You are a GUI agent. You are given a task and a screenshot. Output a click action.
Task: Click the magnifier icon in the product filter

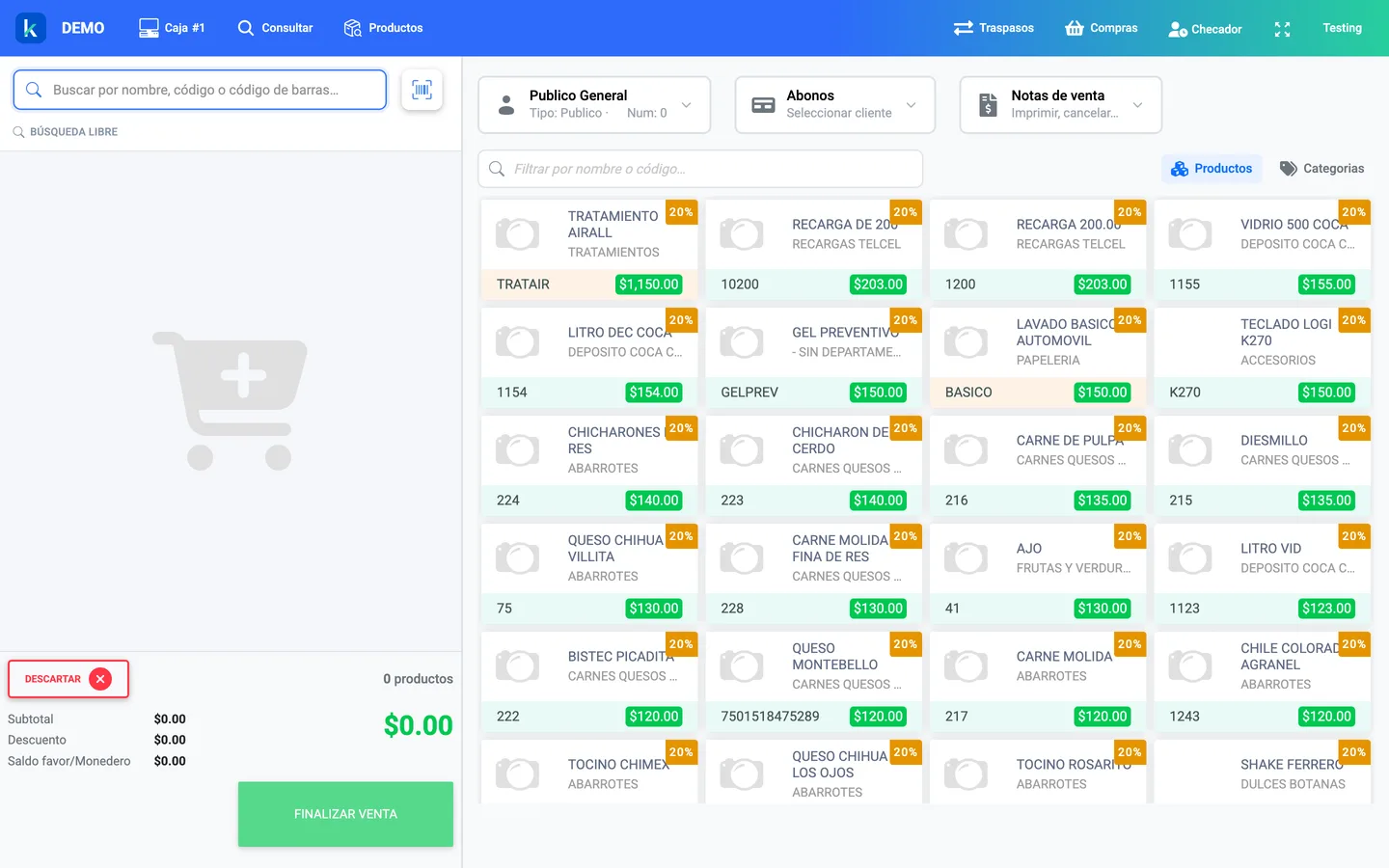(x=497, y=169)
